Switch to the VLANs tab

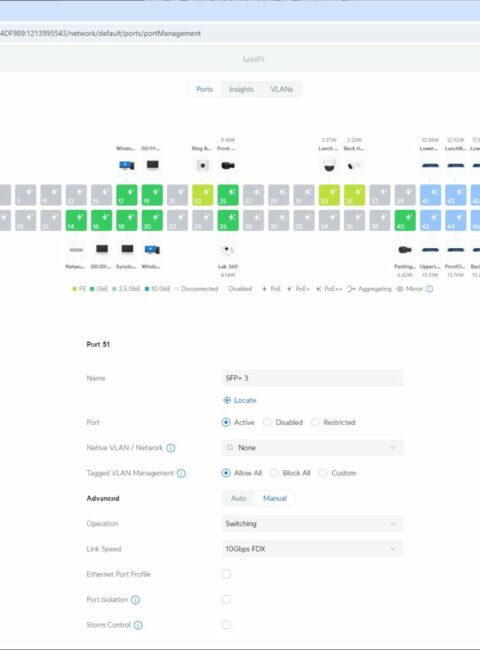point(281,89)
